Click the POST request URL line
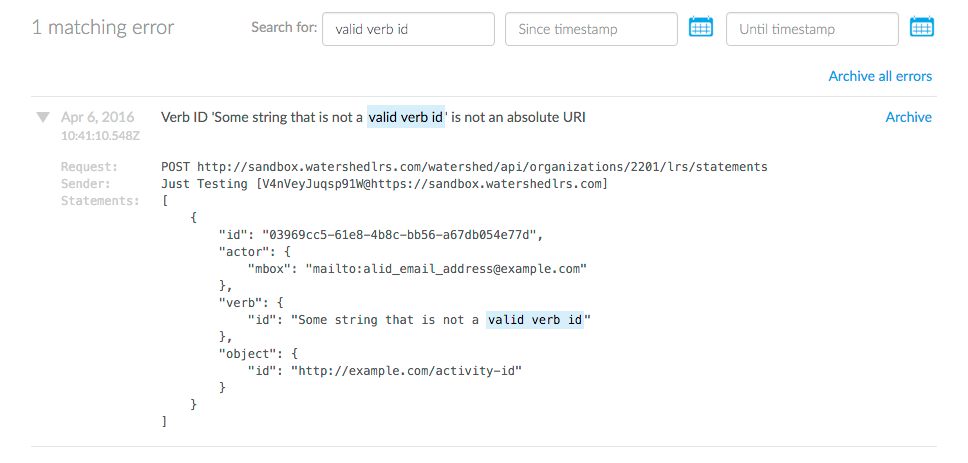The height and width of the screenshot is (463, 968). point(464,166)
